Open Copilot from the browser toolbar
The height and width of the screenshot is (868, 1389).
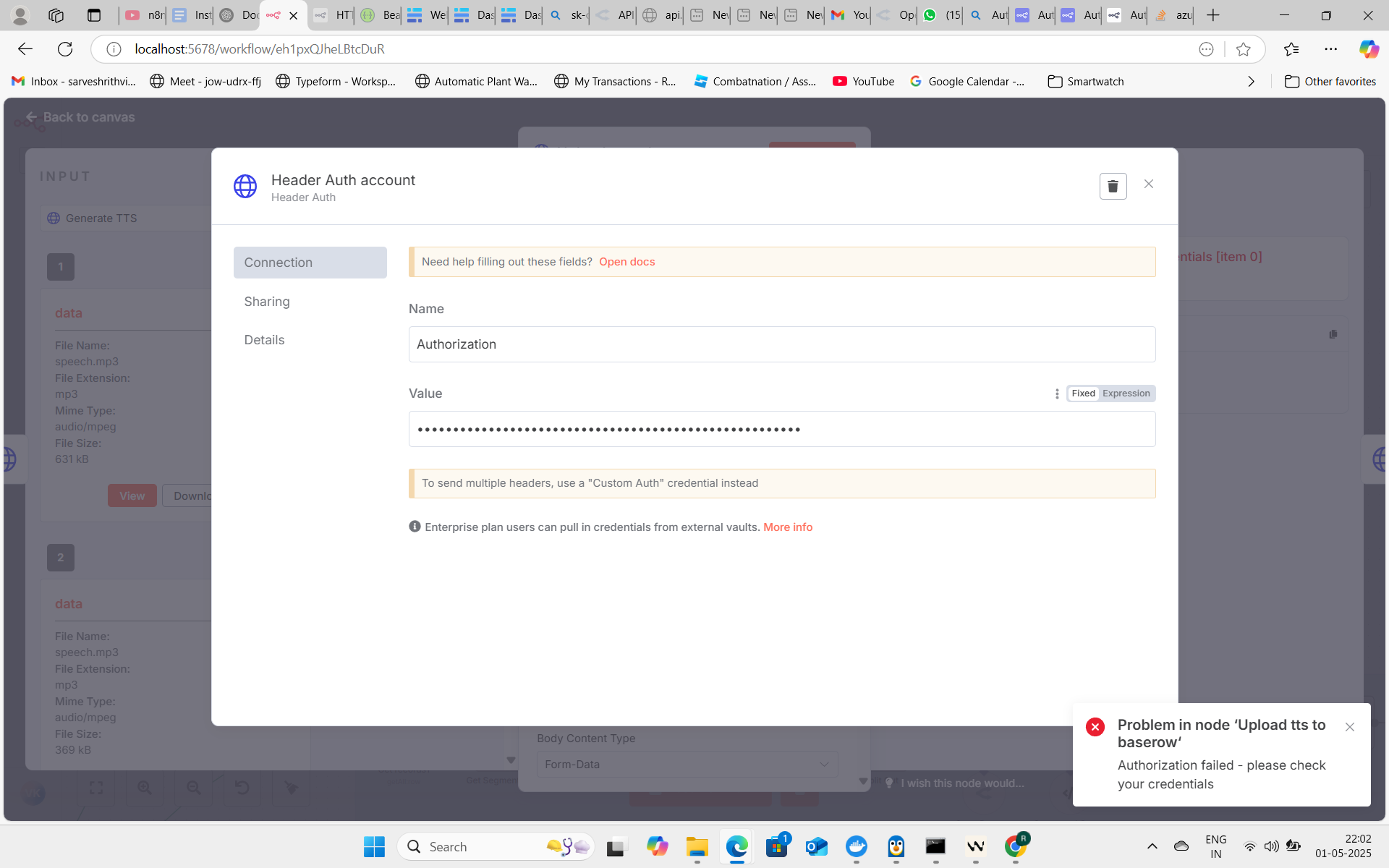[x=1368, y=48]
